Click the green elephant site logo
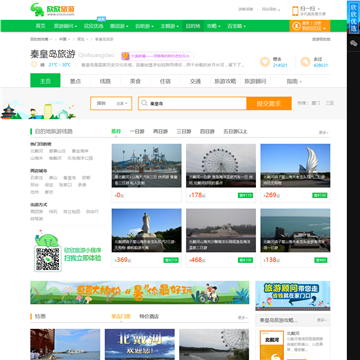360x360 pixels. click(x=37, y=10)
